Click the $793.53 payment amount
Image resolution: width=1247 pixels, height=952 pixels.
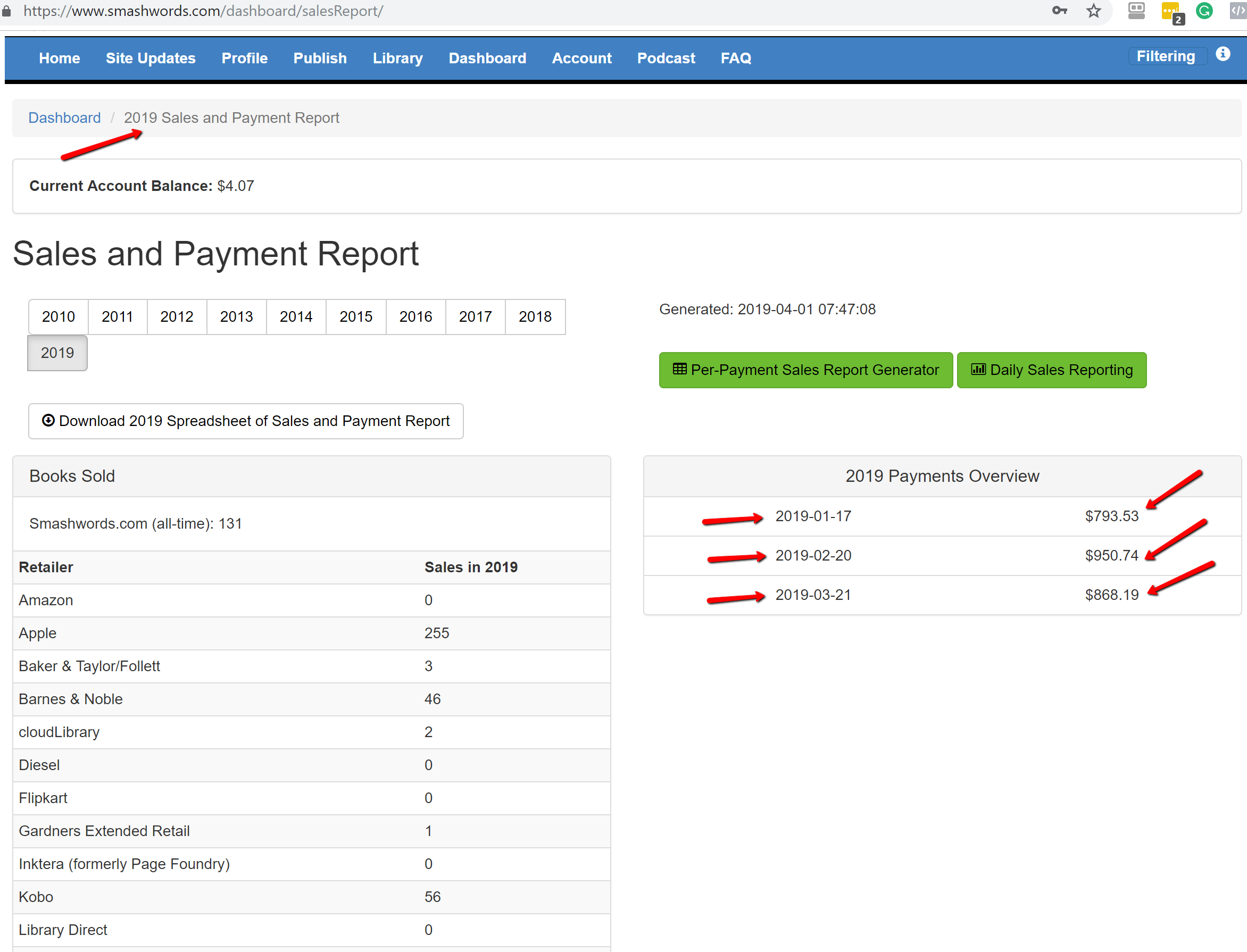click(x=1111, y=516)
